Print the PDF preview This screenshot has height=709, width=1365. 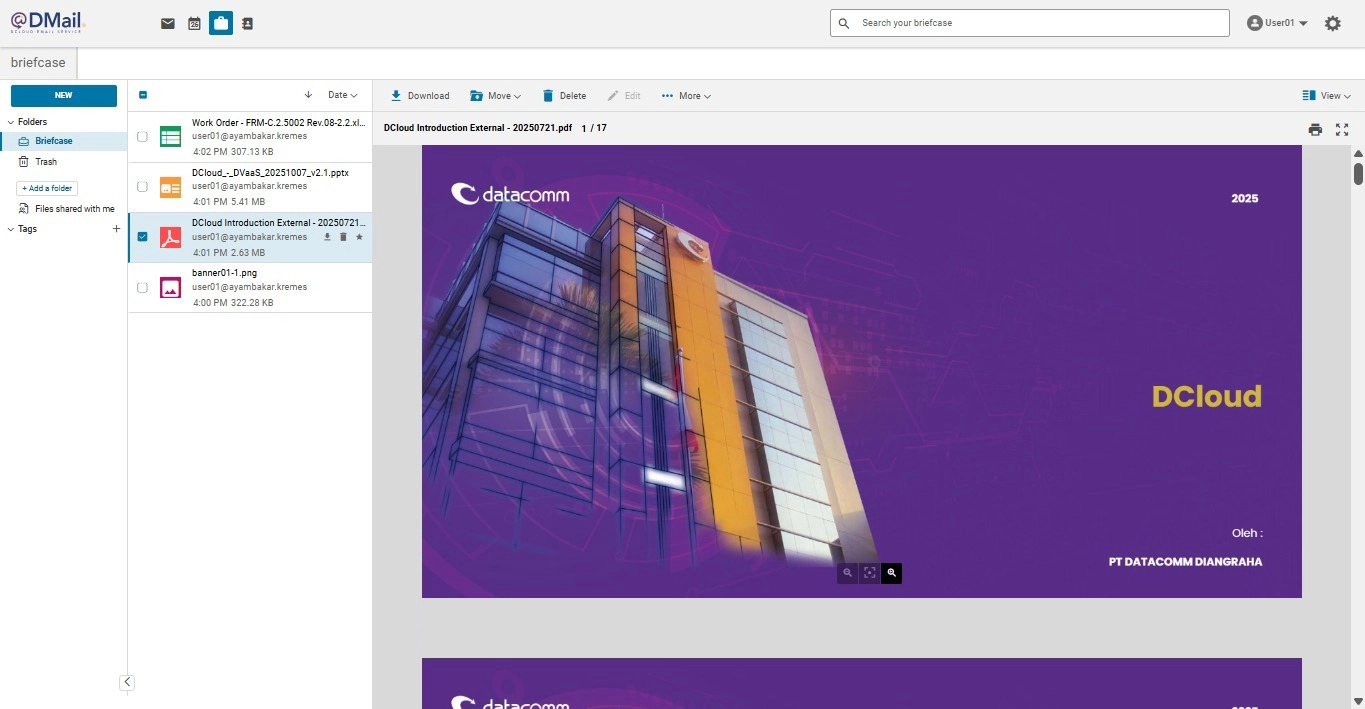(x=1315, y=129)
